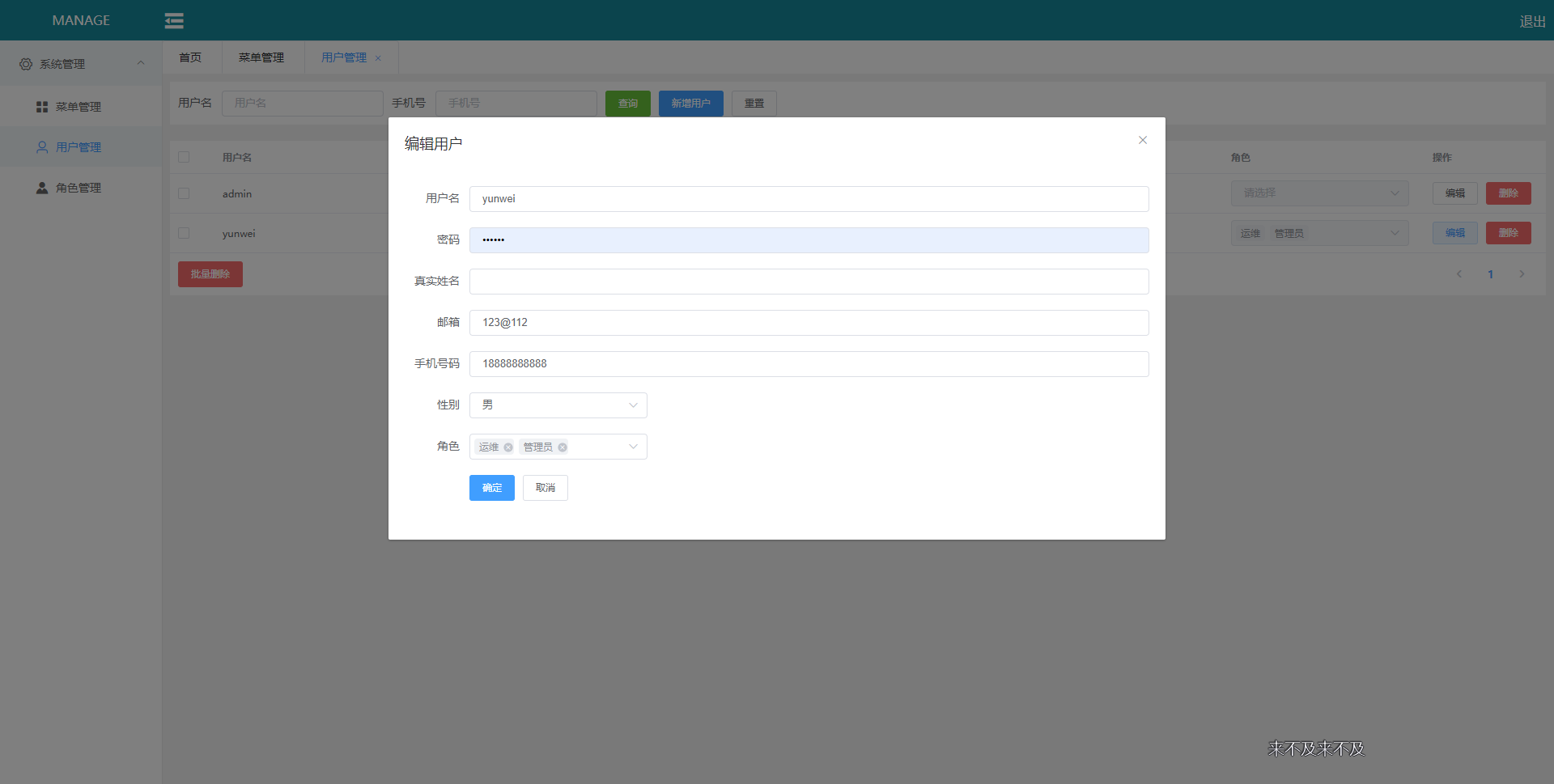
Task: Close the 用户管理 tab
Action: [x=377, y=57]
